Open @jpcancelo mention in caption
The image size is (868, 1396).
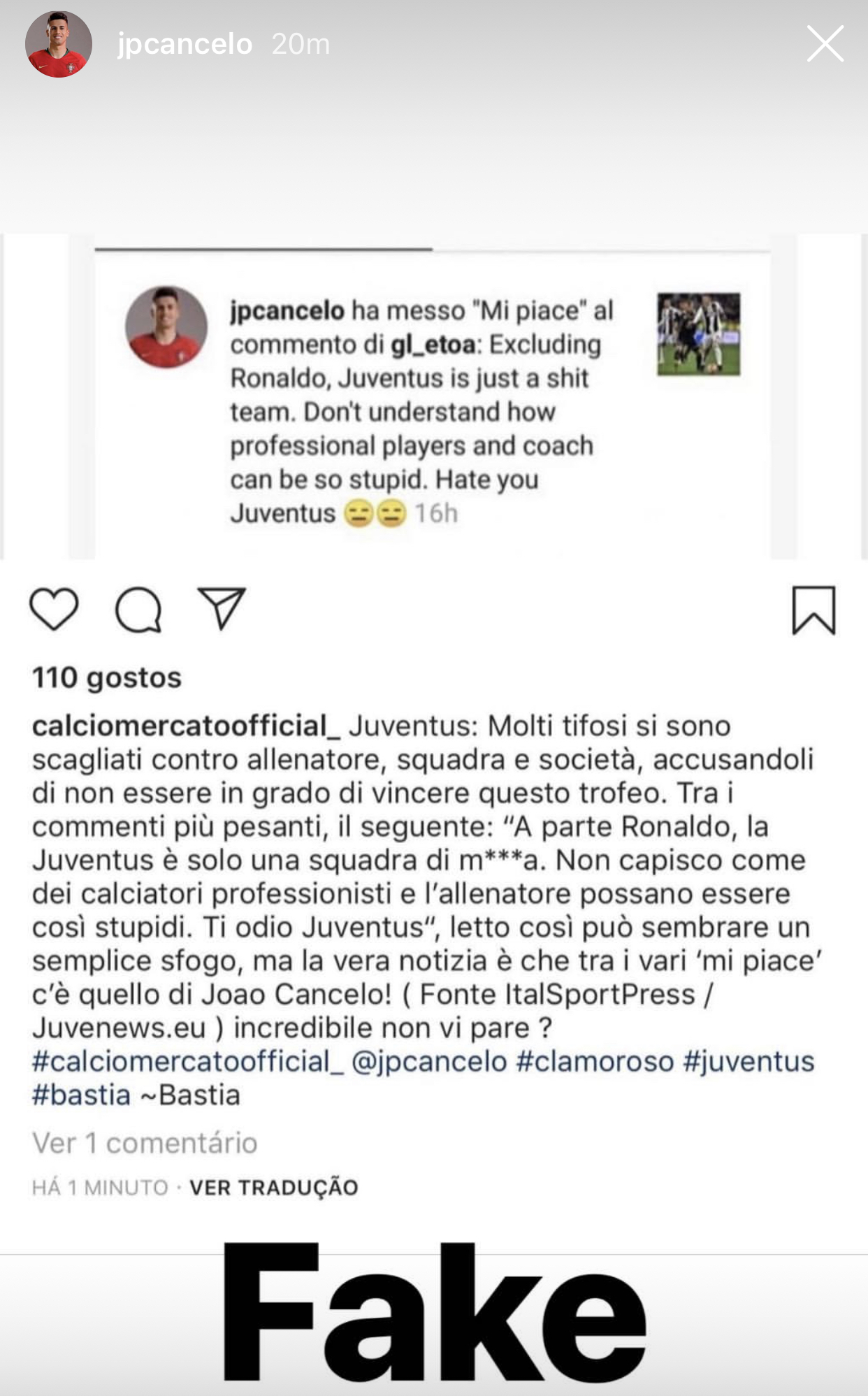pos(429,1061)
